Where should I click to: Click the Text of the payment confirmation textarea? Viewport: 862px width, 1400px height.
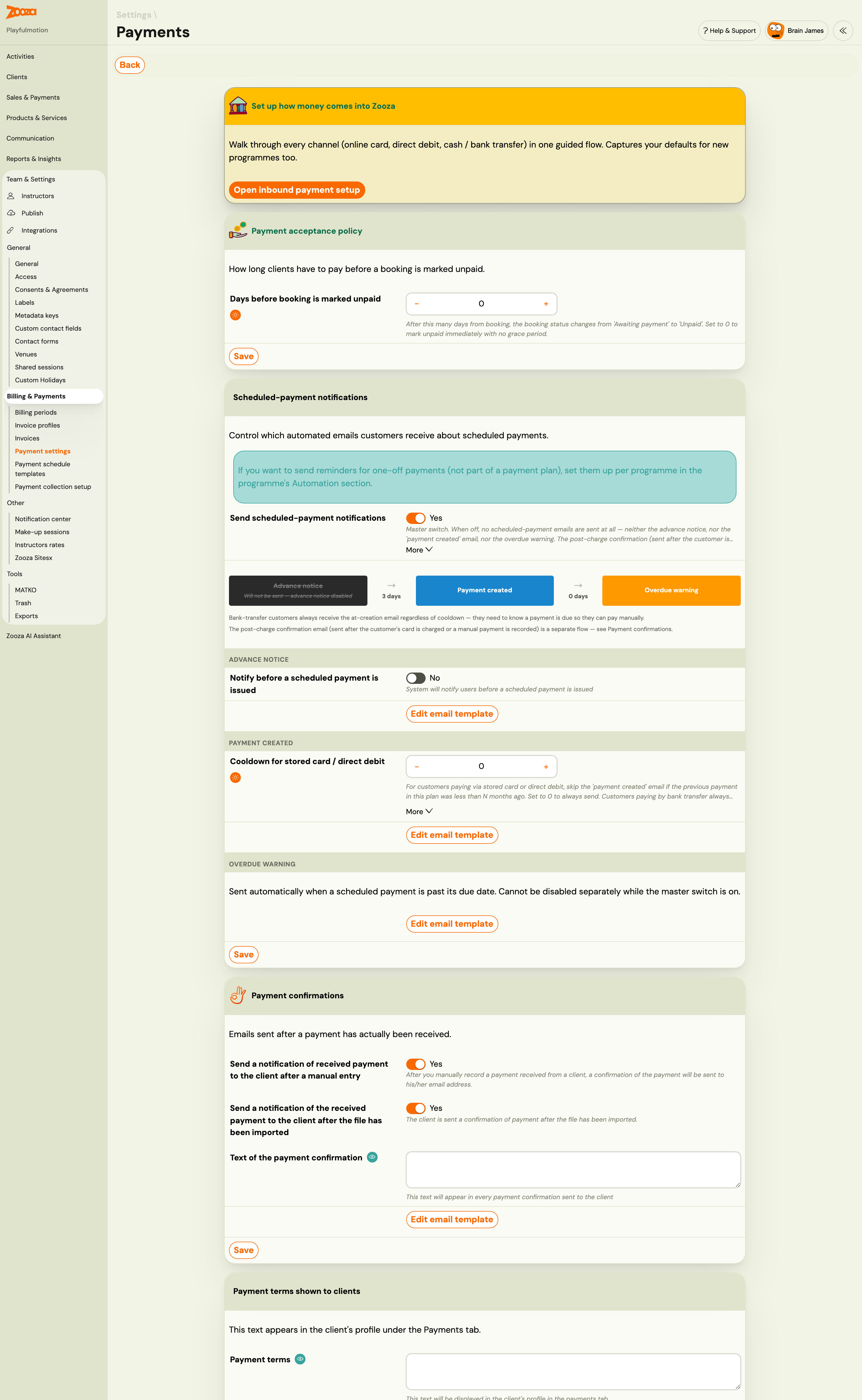pos(573,1170)
